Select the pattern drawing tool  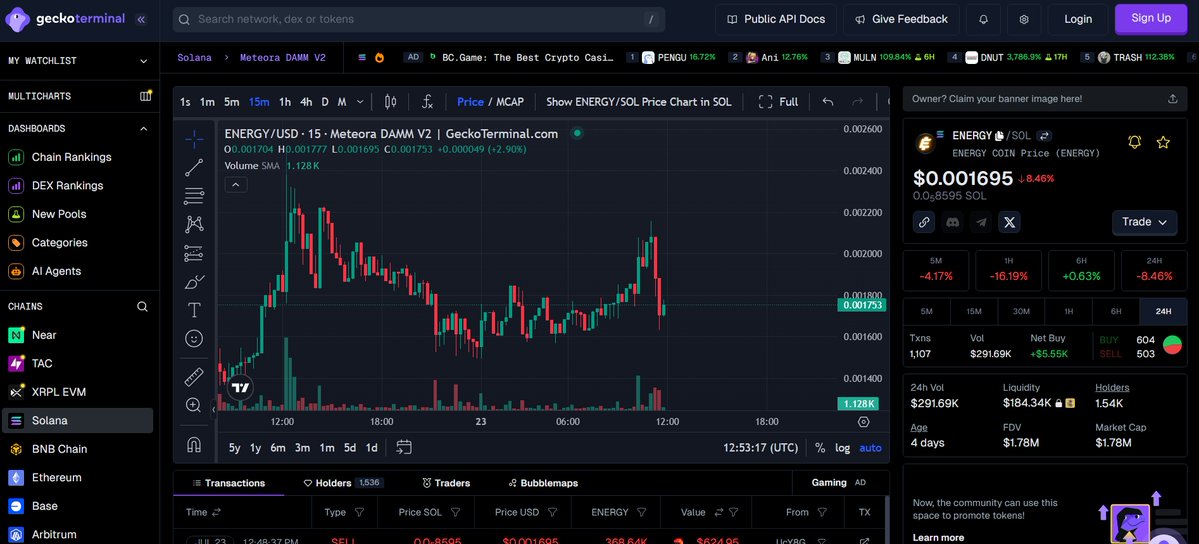[194, 224]
